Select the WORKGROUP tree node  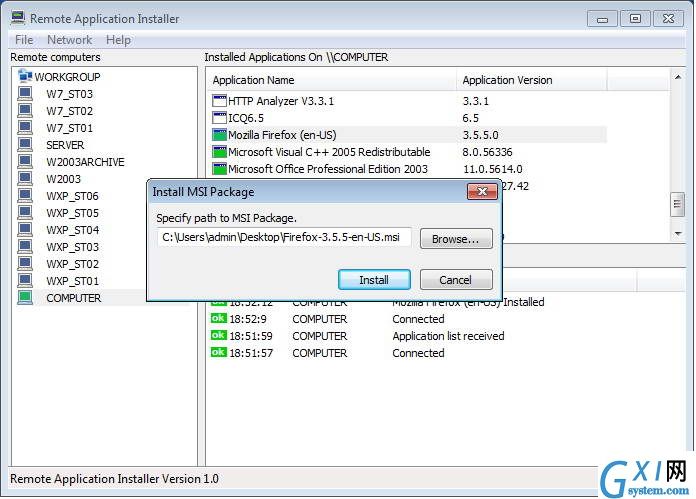pos(67,77)
